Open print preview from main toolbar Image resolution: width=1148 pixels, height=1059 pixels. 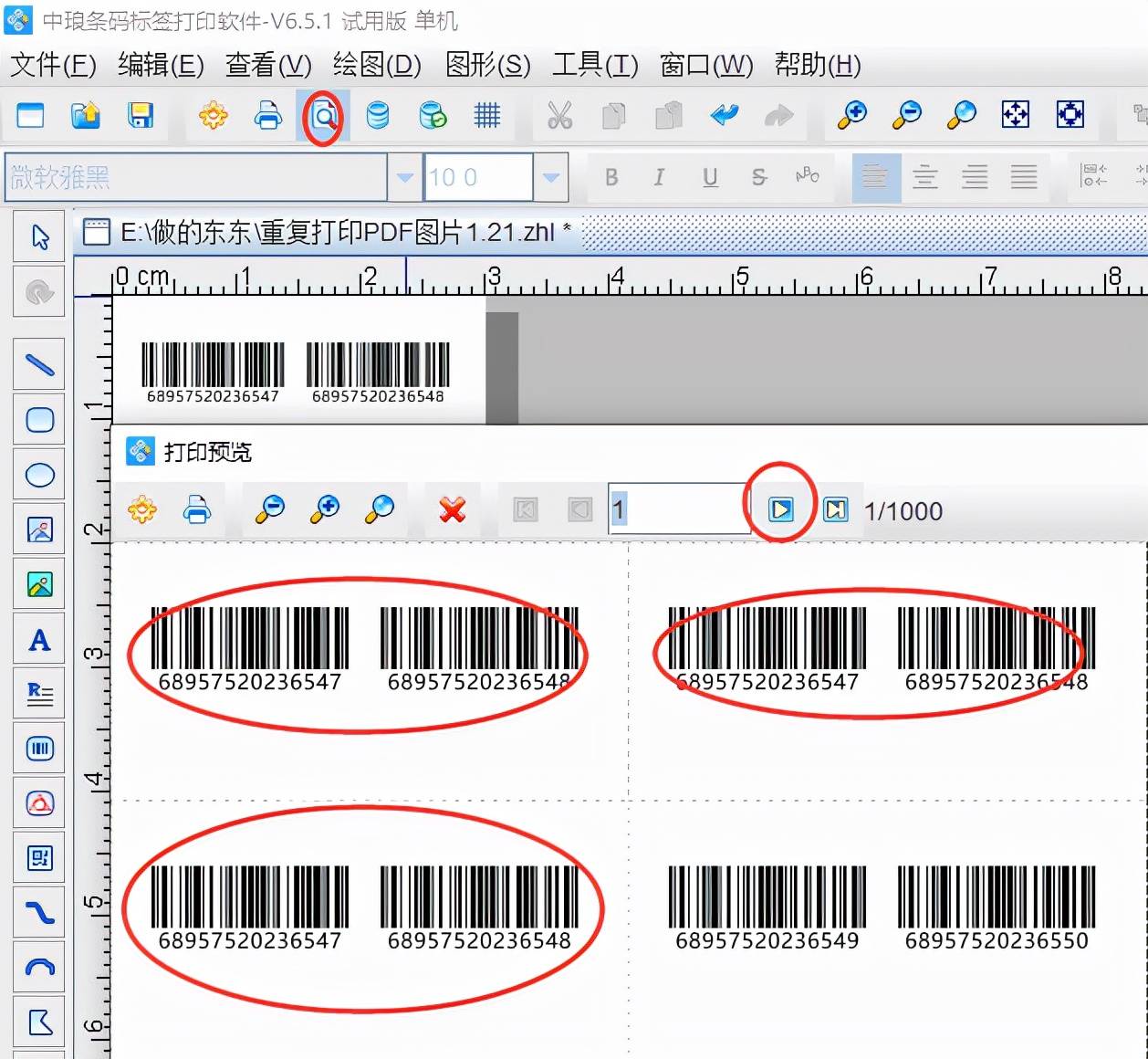coord(323,116)
